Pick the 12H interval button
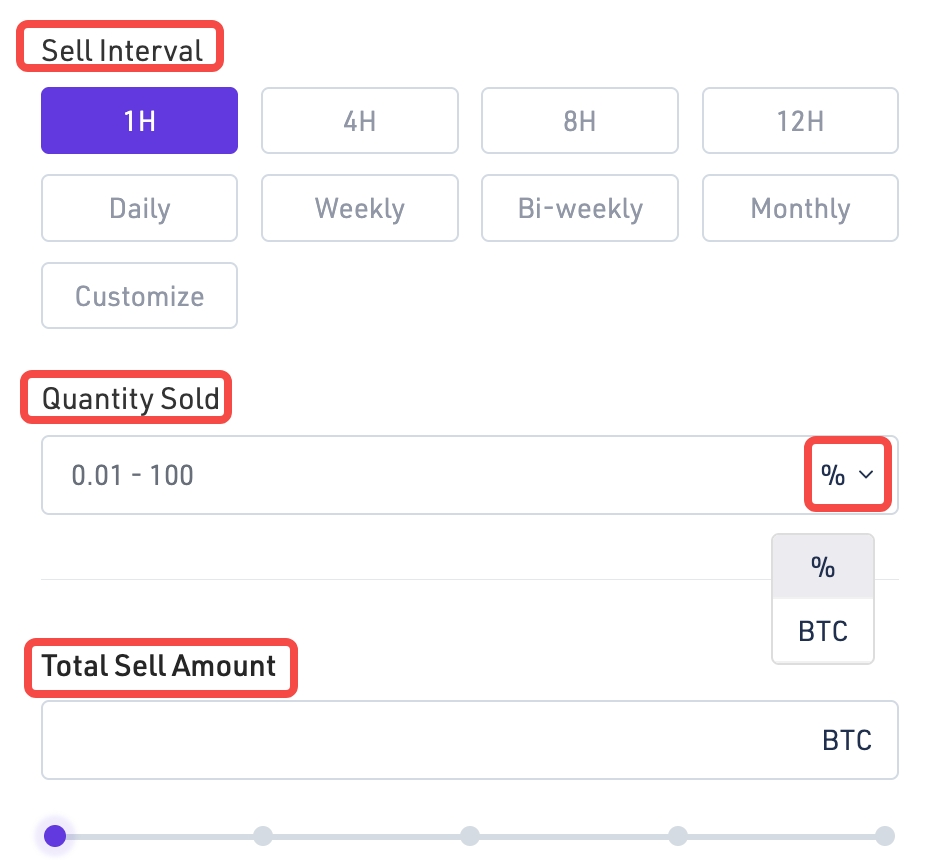 800,121
